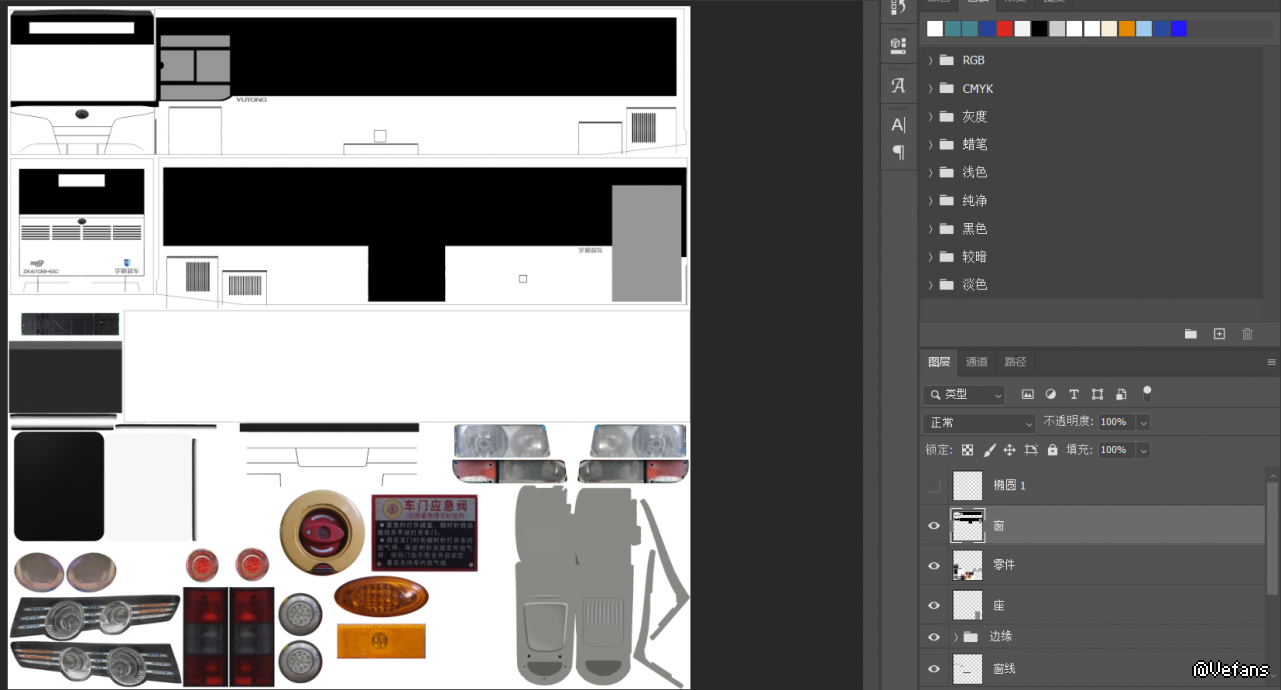Filter layers by adjustment layer icon
This screenshot has height=690, width=1281.
(1051, 395)
